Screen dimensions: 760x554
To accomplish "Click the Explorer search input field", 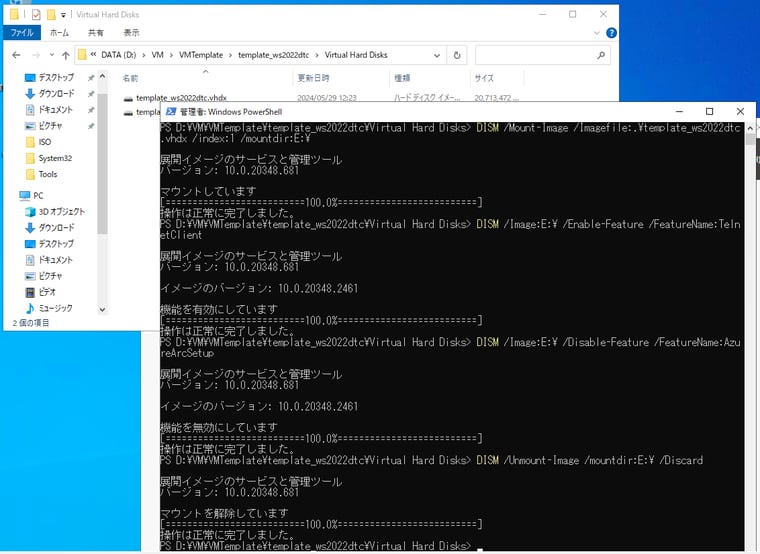I will (x=535, y=55).
